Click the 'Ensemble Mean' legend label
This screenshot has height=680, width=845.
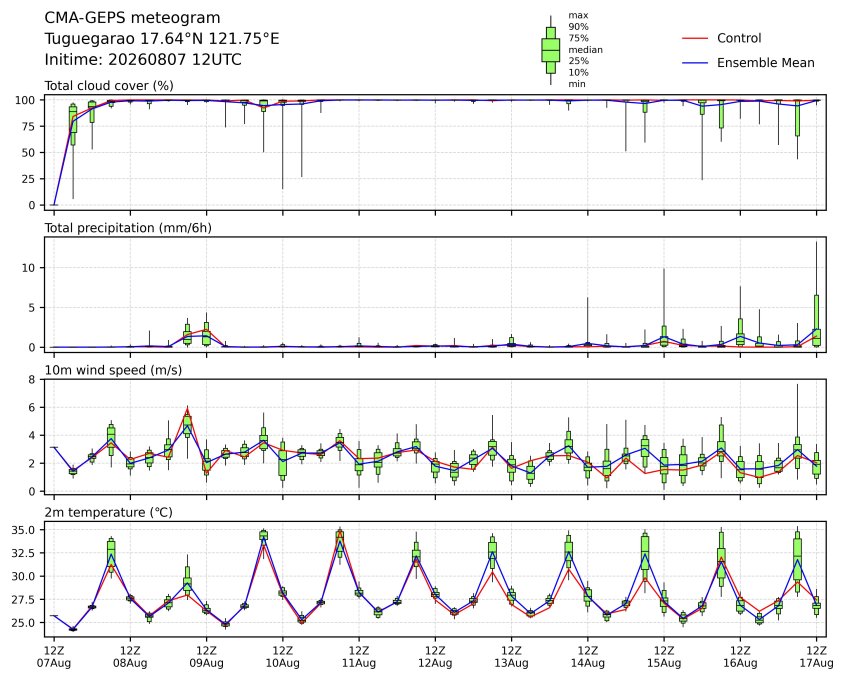(765, 63)
